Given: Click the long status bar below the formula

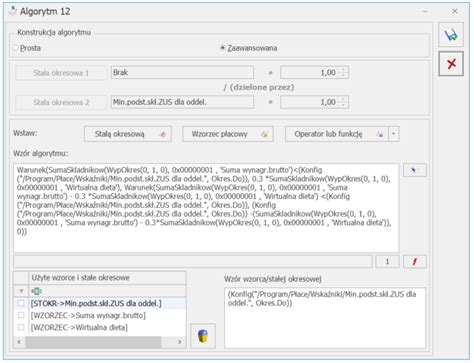Looking at the screenshot, I should pos(193,262).
